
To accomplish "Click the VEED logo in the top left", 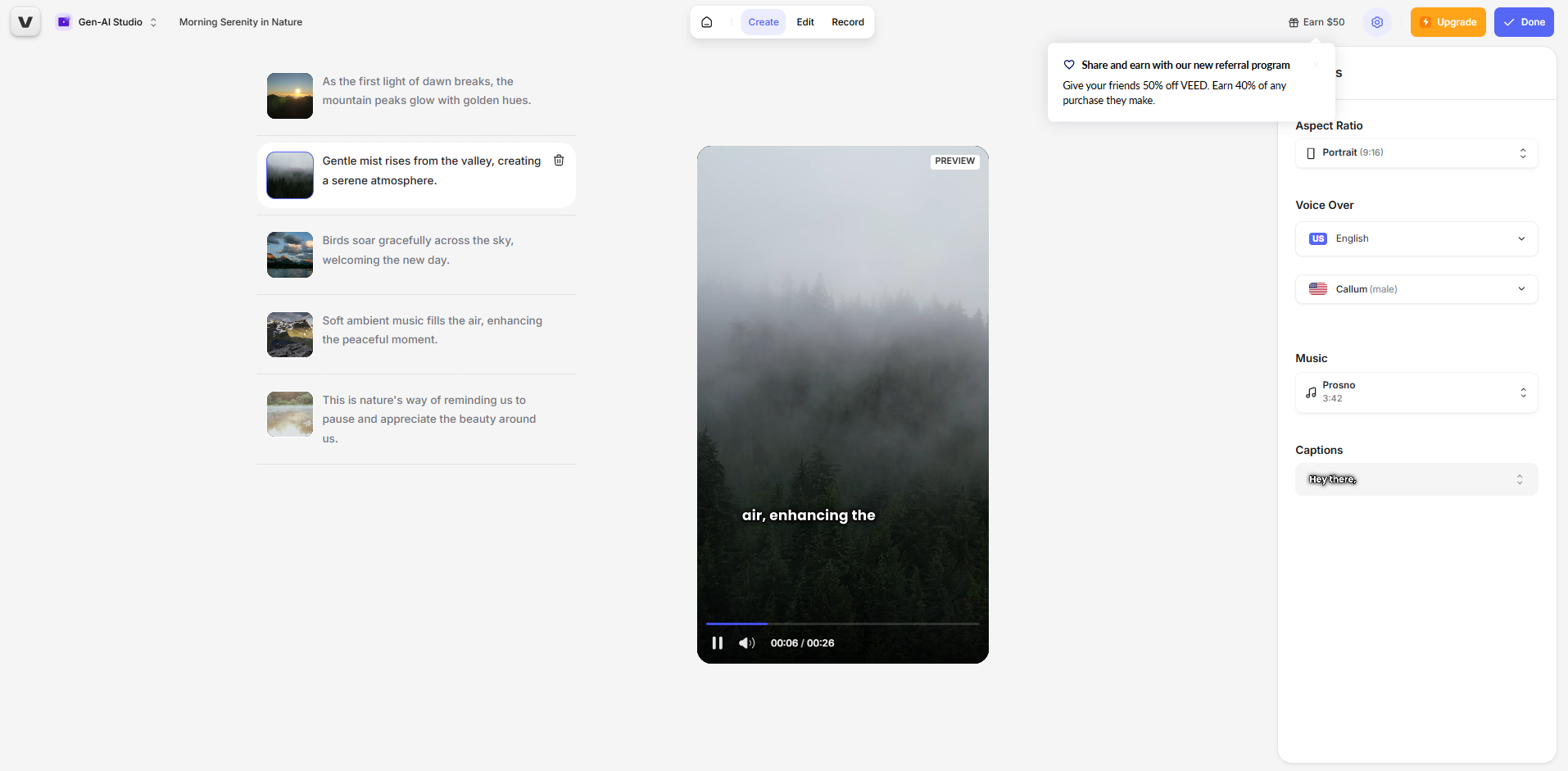I will pos(23,21).
